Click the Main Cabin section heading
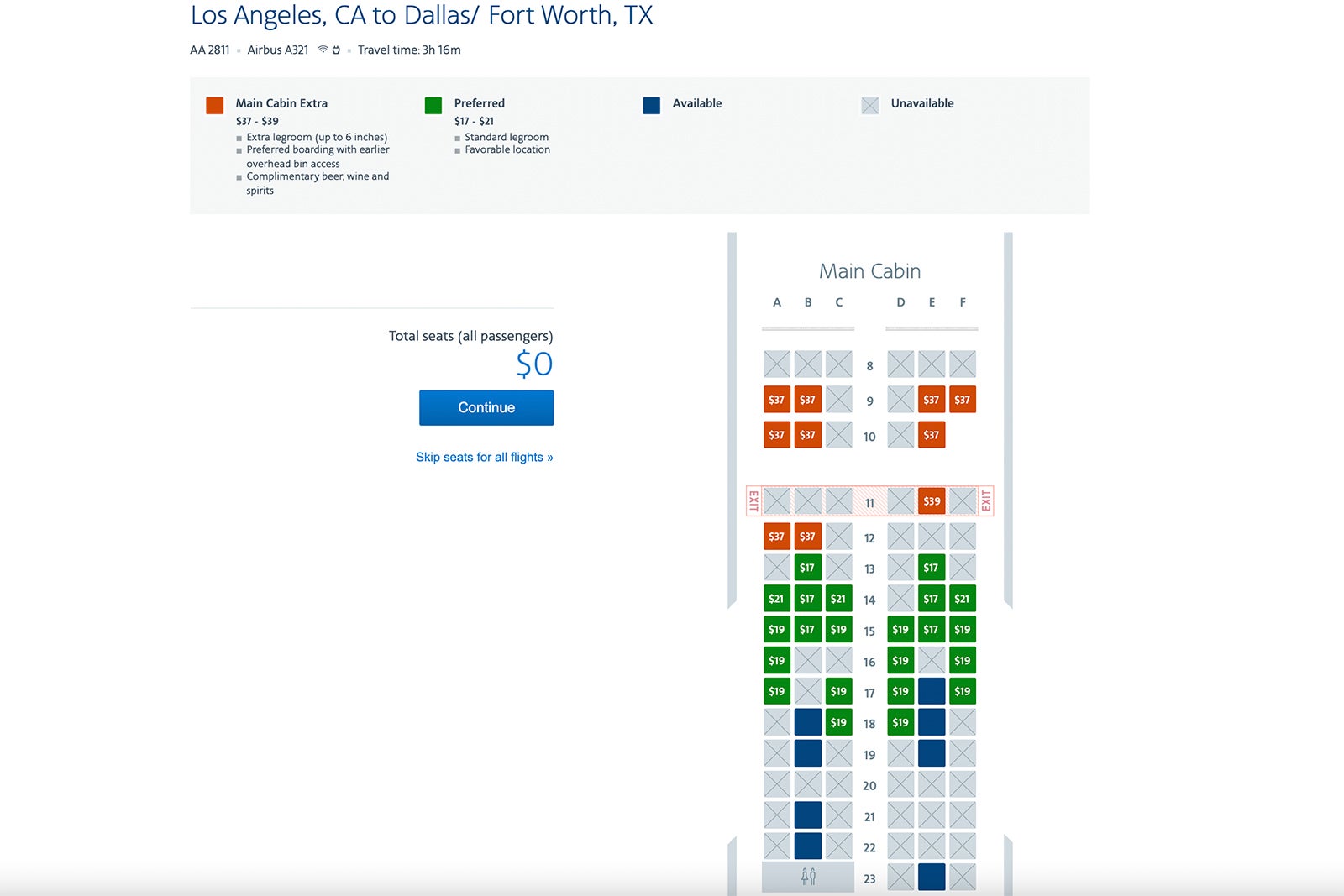The image size is (1344, 896). click(869, 270)
